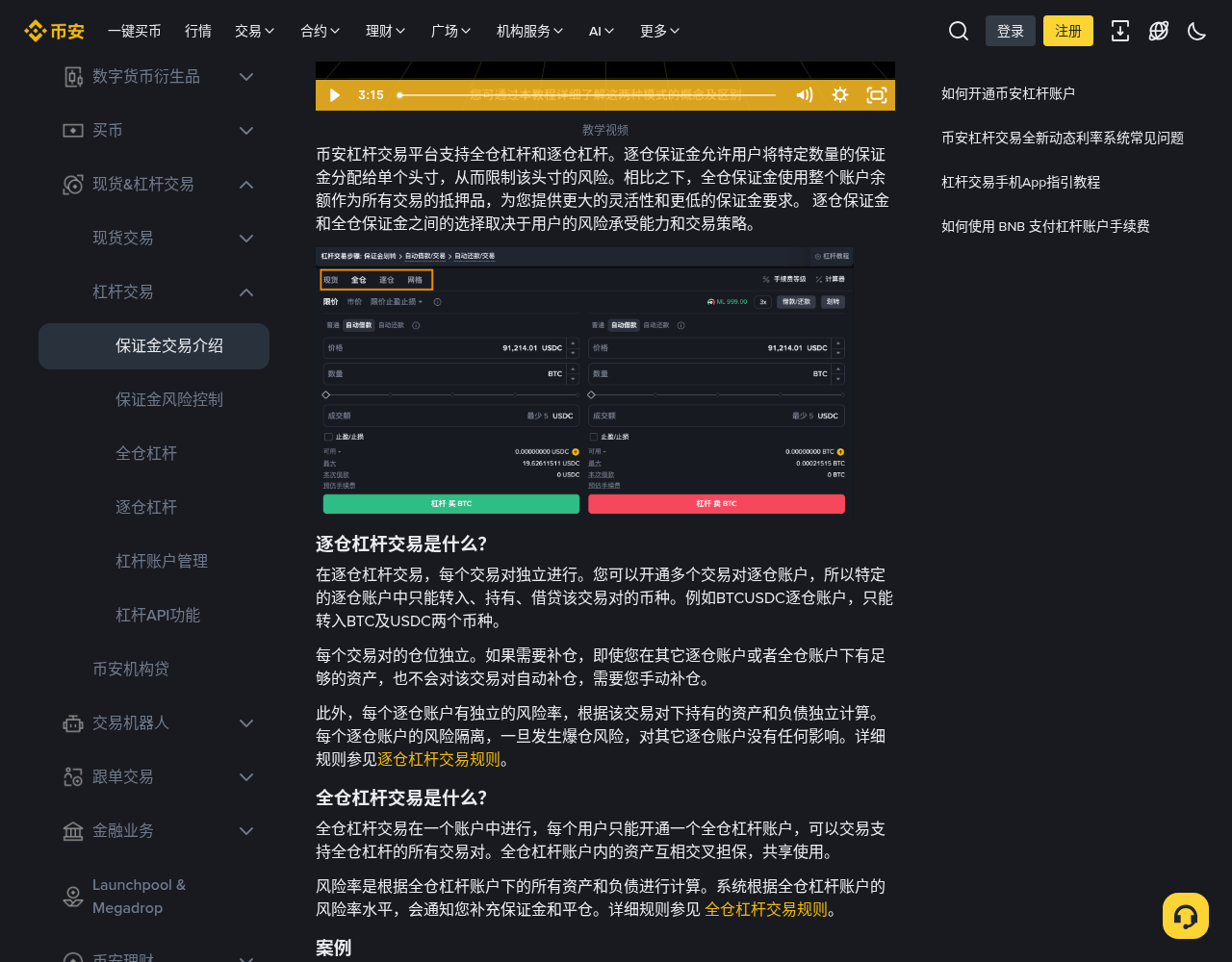Open article 币安杠杆交易全新动态利率系统常见问题
The image size is (1232, 962).
tap(1063, 138)
